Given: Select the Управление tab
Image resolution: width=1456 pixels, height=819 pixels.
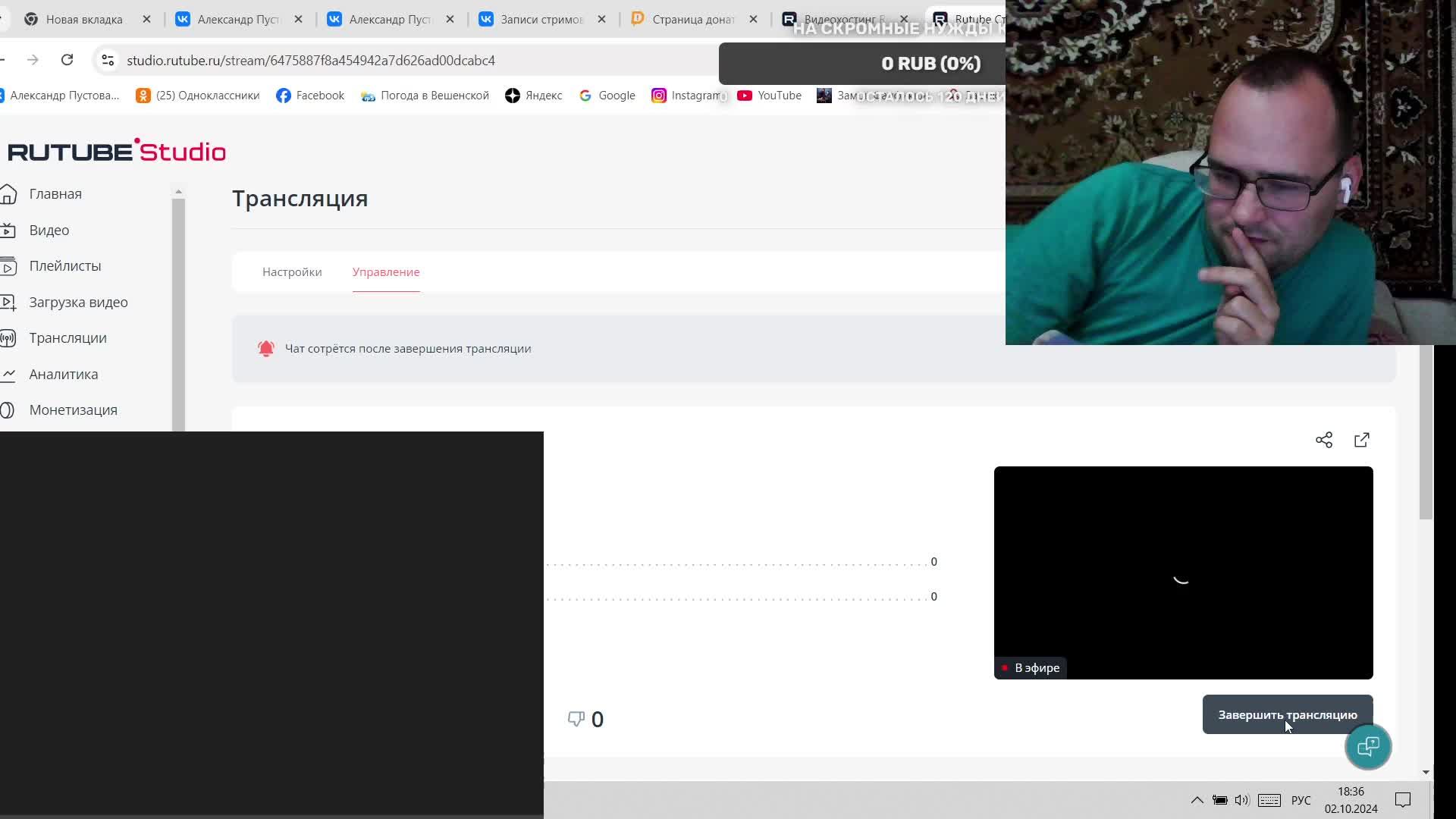Looking at the screenshot, I should [385, 272].
